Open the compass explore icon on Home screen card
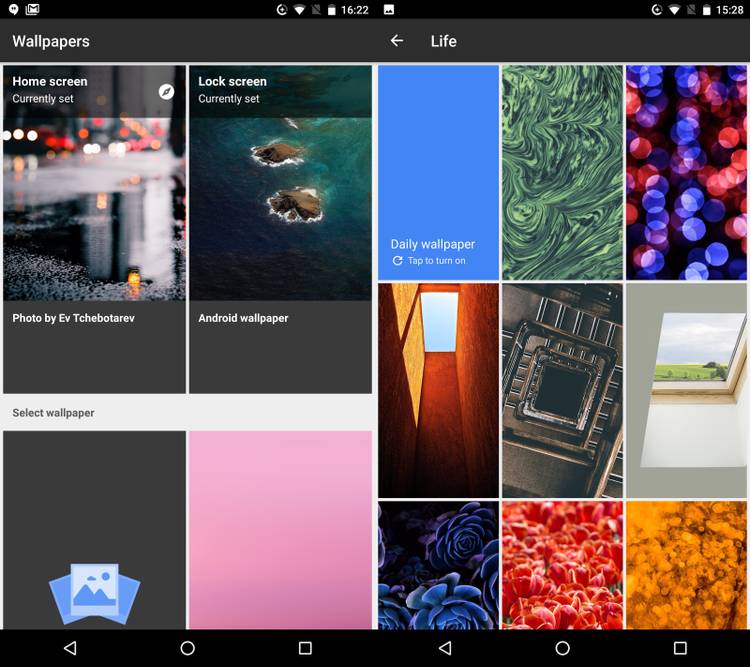This screenshot has height=667, width=750. coord(166,91)
